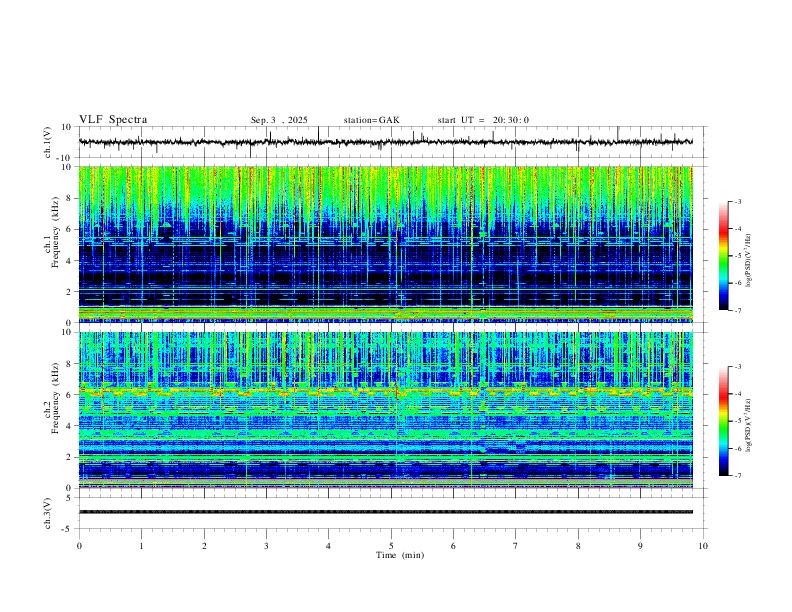Click the "-7" tick on ch.1 colorbar
Viewport: 792px width, 612px height.
[737, 310]
